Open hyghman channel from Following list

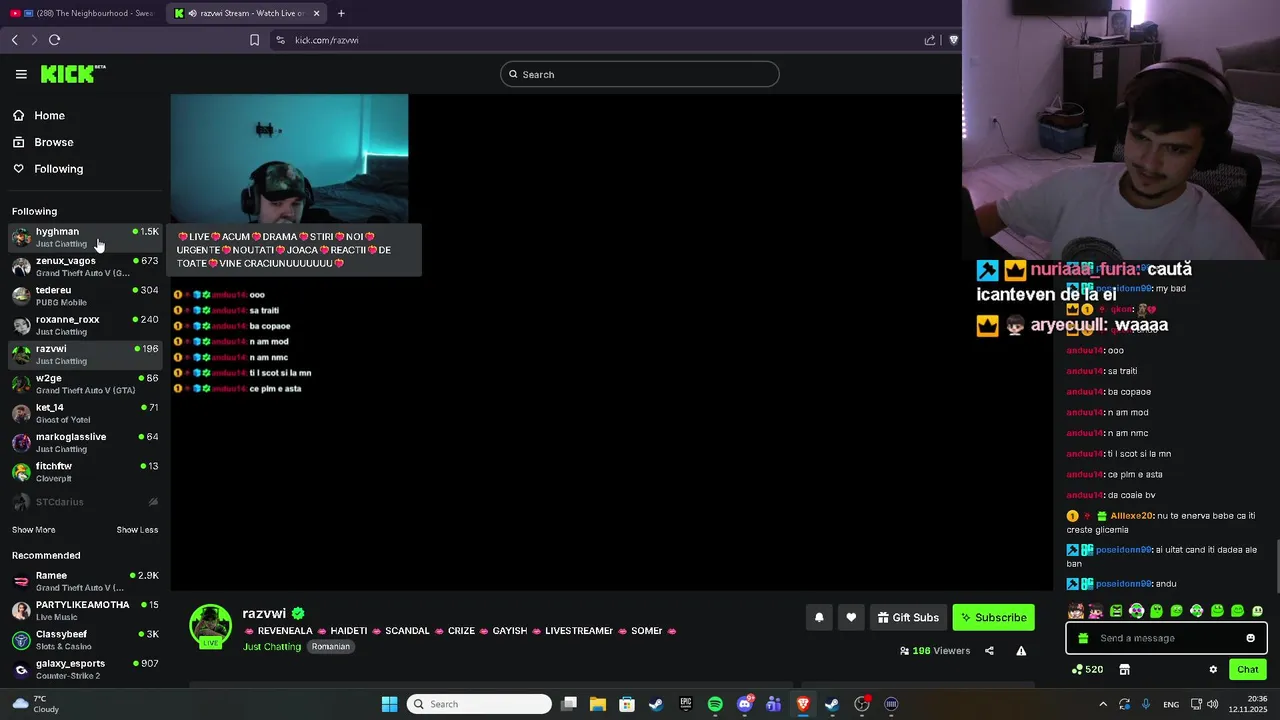point(85,237)
